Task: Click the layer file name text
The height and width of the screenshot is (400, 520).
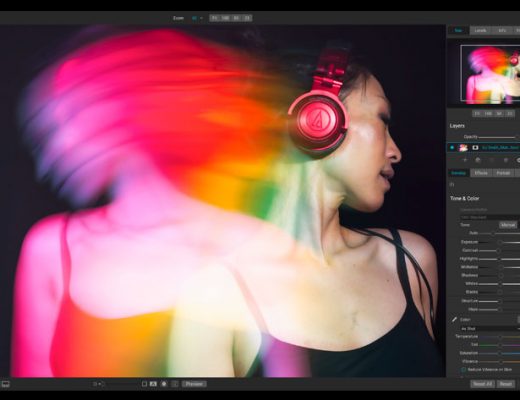Action: (x=501, y=147)
